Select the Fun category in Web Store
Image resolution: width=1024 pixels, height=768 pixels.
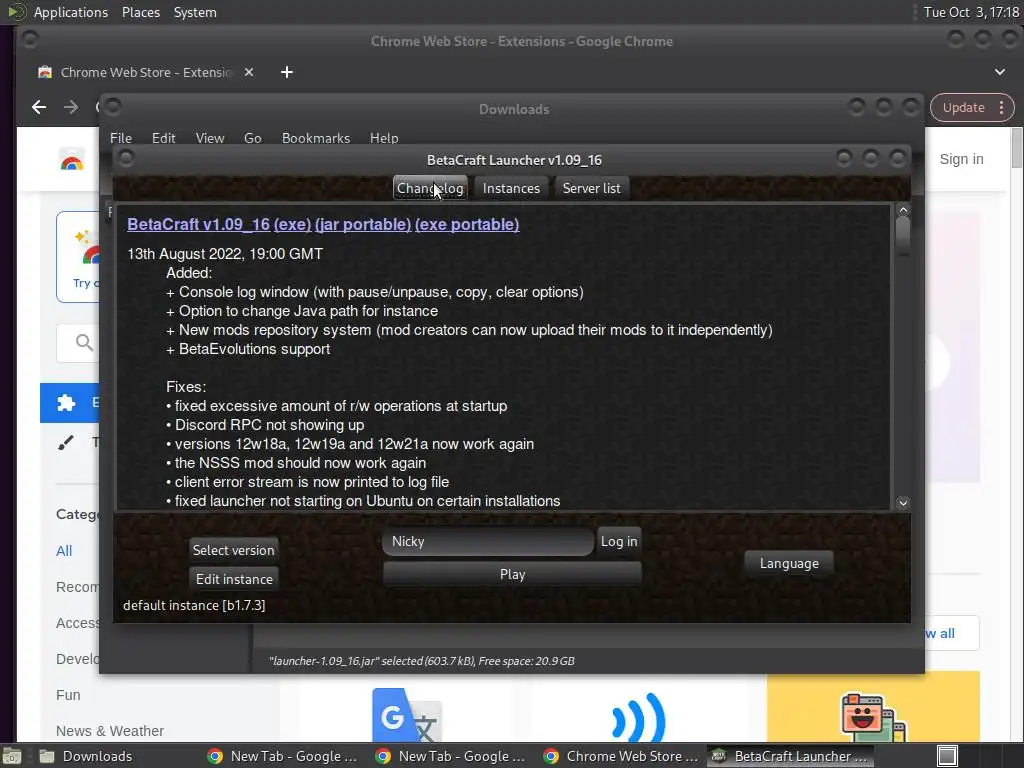(x=68, y=695)
